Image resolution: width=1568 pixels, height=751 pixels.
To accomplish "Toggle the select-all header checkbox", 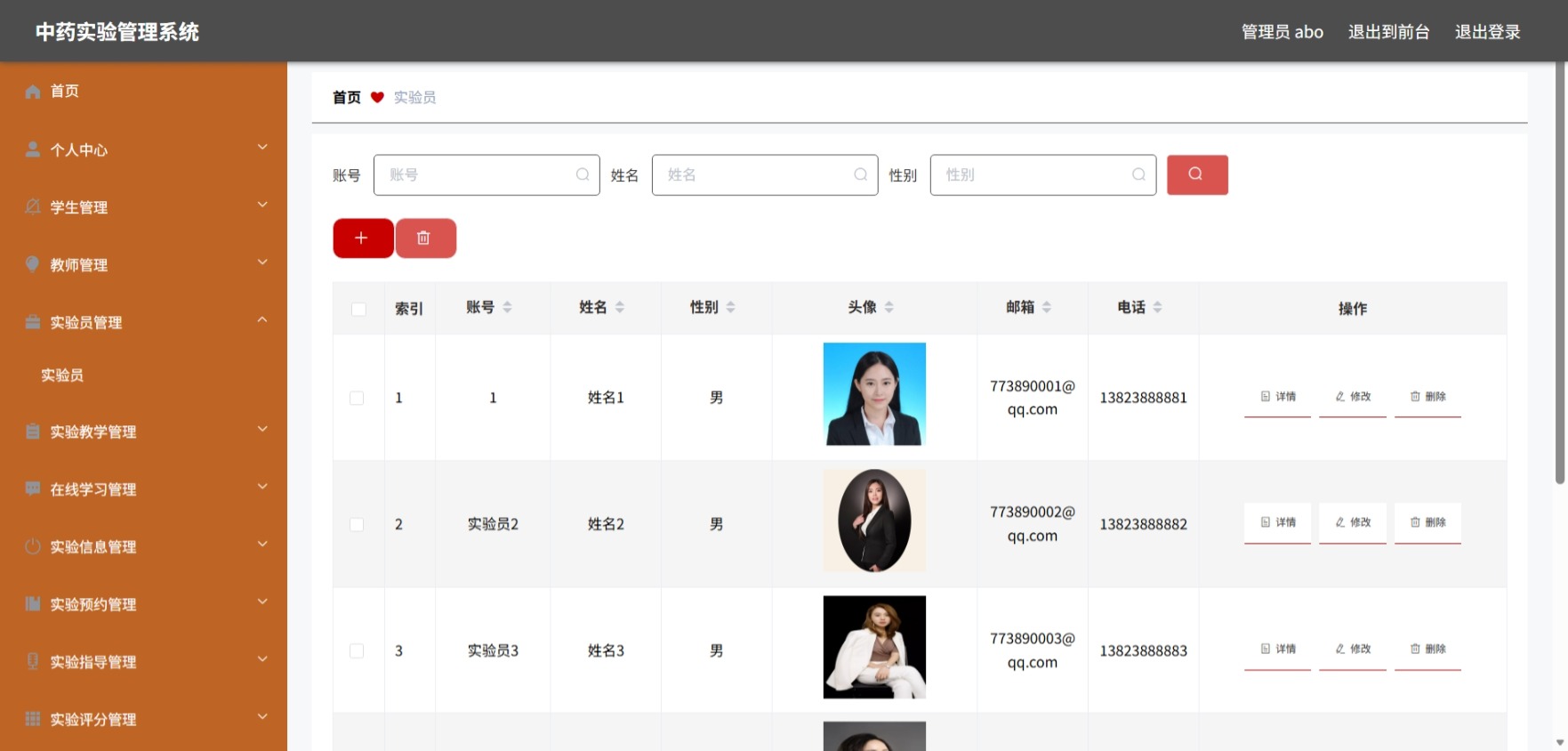I will click(358, 309).
